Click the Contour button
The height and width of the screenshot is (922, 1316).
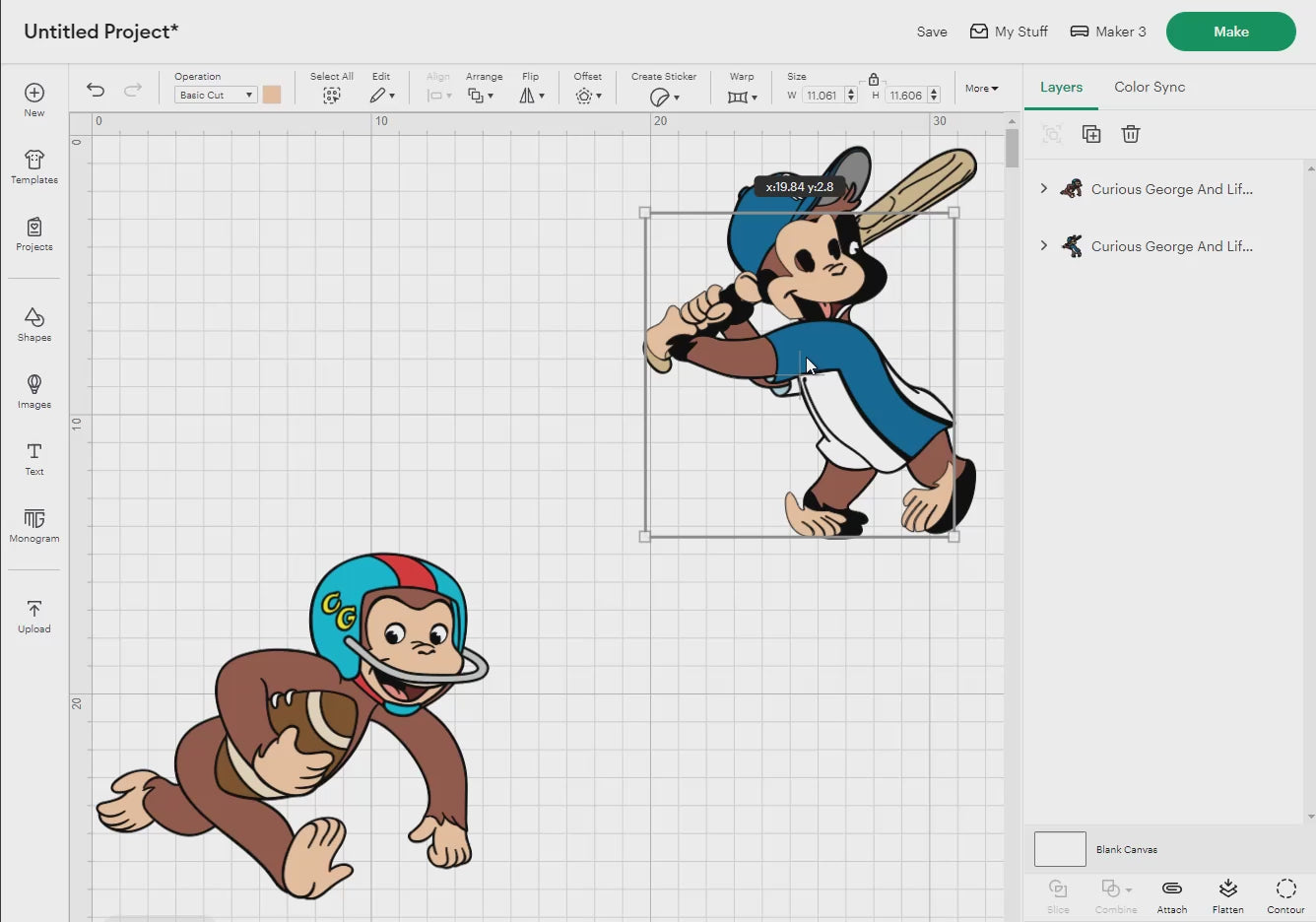point(1285,895)
